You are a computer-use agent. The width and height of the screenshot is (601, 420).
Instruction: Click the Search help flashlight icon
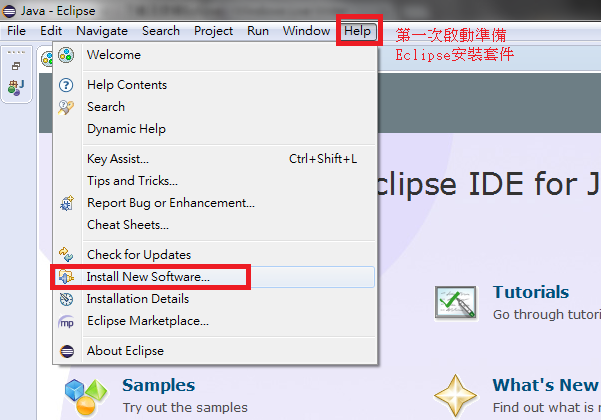point(66,107)
